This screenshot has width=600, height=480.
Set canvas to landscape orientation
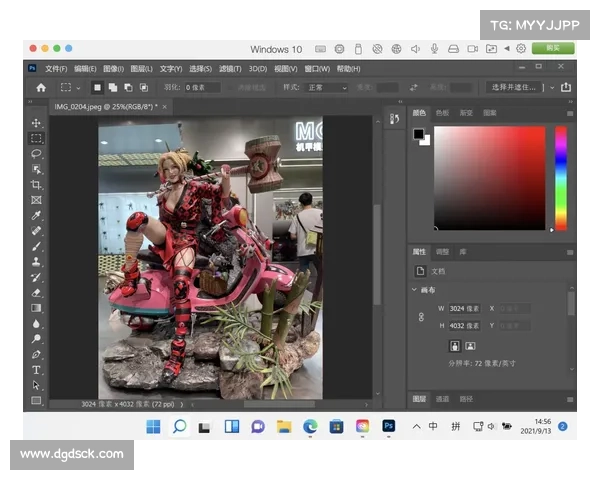pos(470,346)
